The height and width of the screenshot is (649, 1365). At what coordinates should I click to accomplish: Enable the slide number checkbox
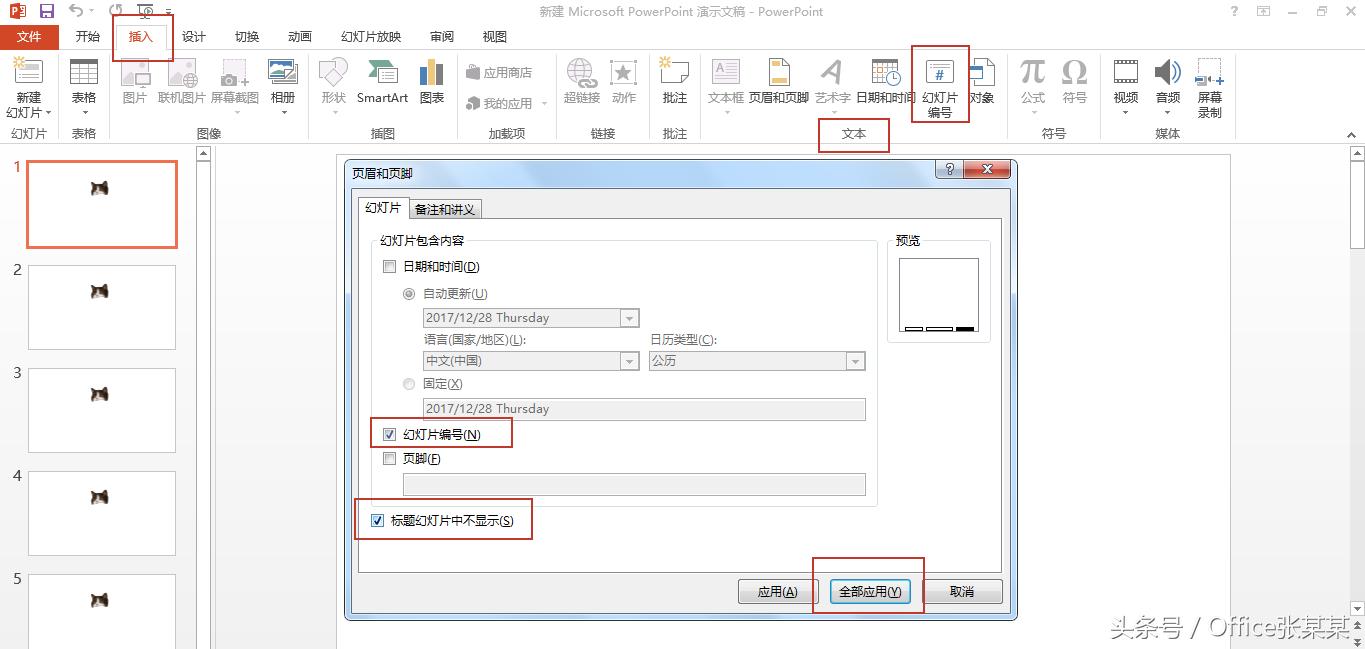[389, 434]
